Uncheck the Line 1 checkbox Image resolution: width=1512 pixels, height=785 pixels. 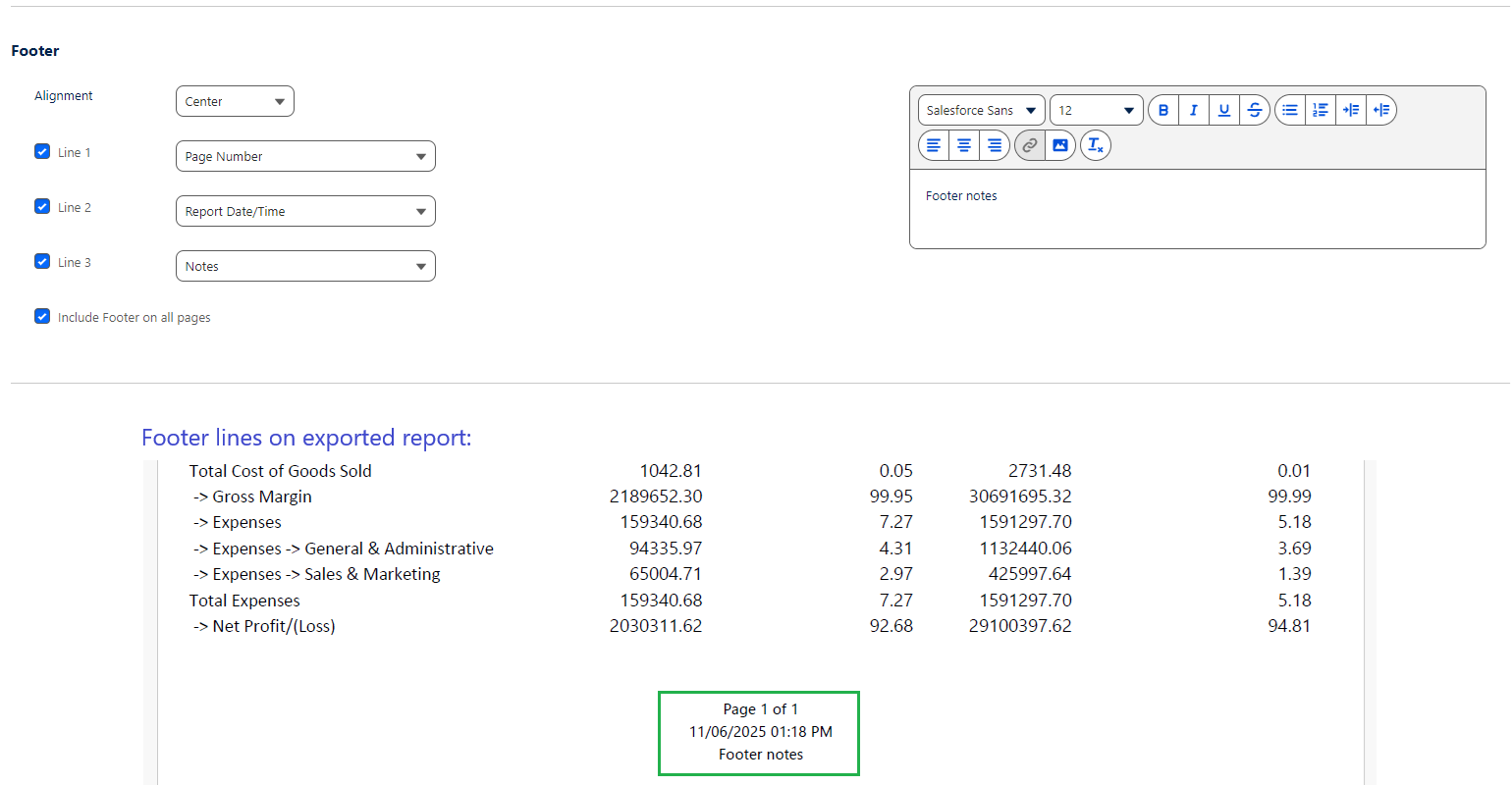point(42,151)
